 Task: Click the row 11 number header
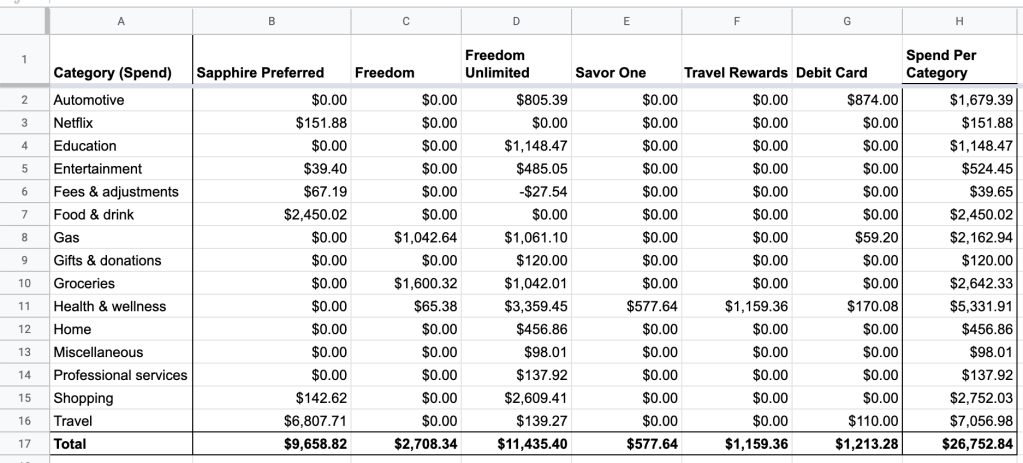tap(23, 306)
